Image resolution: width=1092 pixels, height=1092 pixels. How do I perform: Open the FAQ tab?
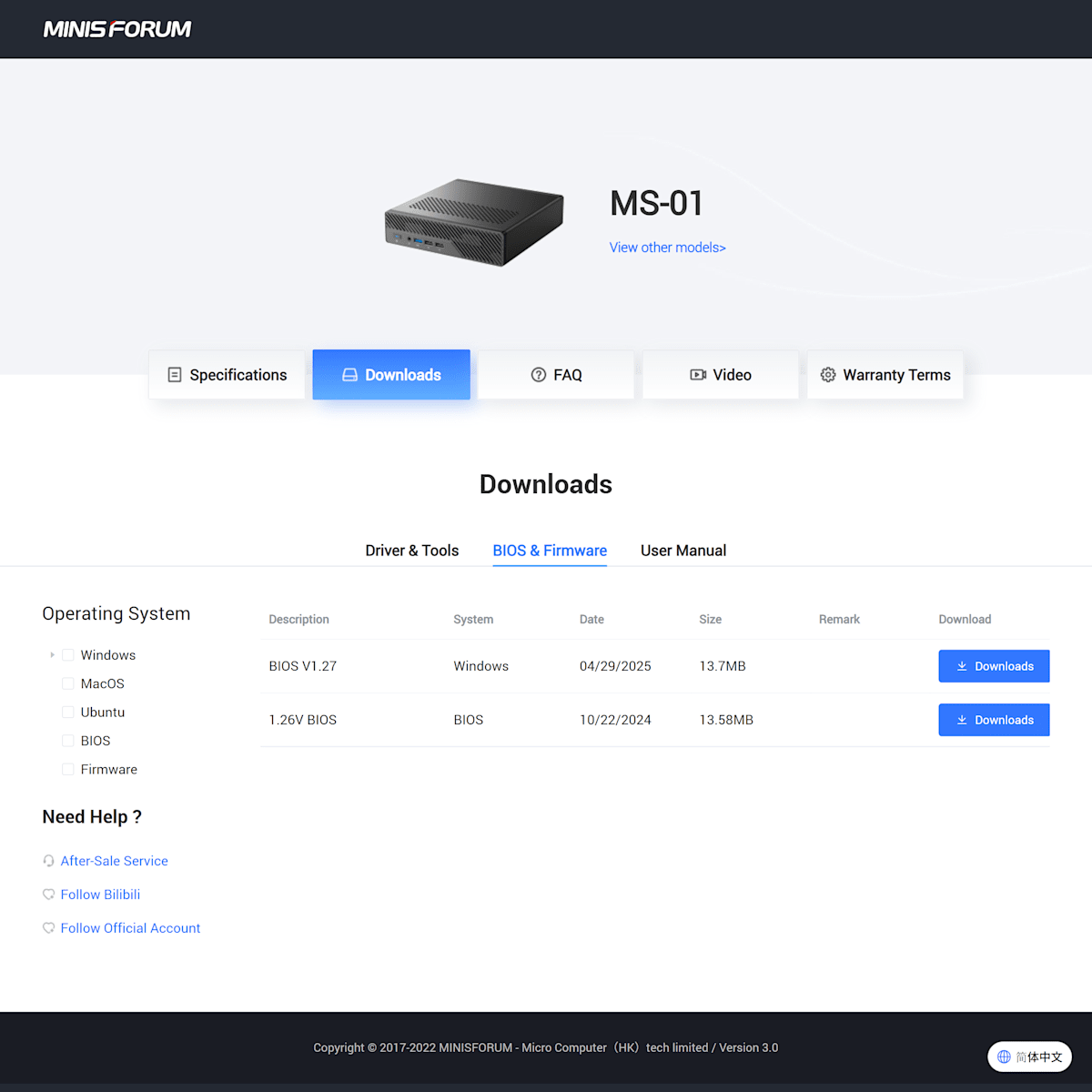[x=556, y=375]
